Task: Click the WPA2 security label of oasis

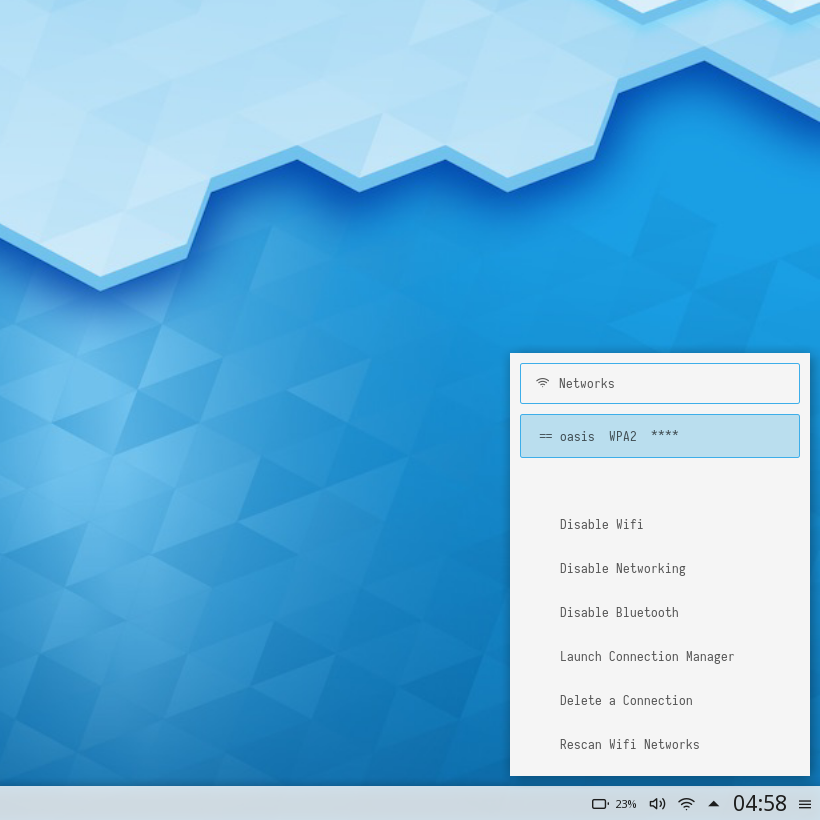Action: pyautogui.click(x=622, y=436)
